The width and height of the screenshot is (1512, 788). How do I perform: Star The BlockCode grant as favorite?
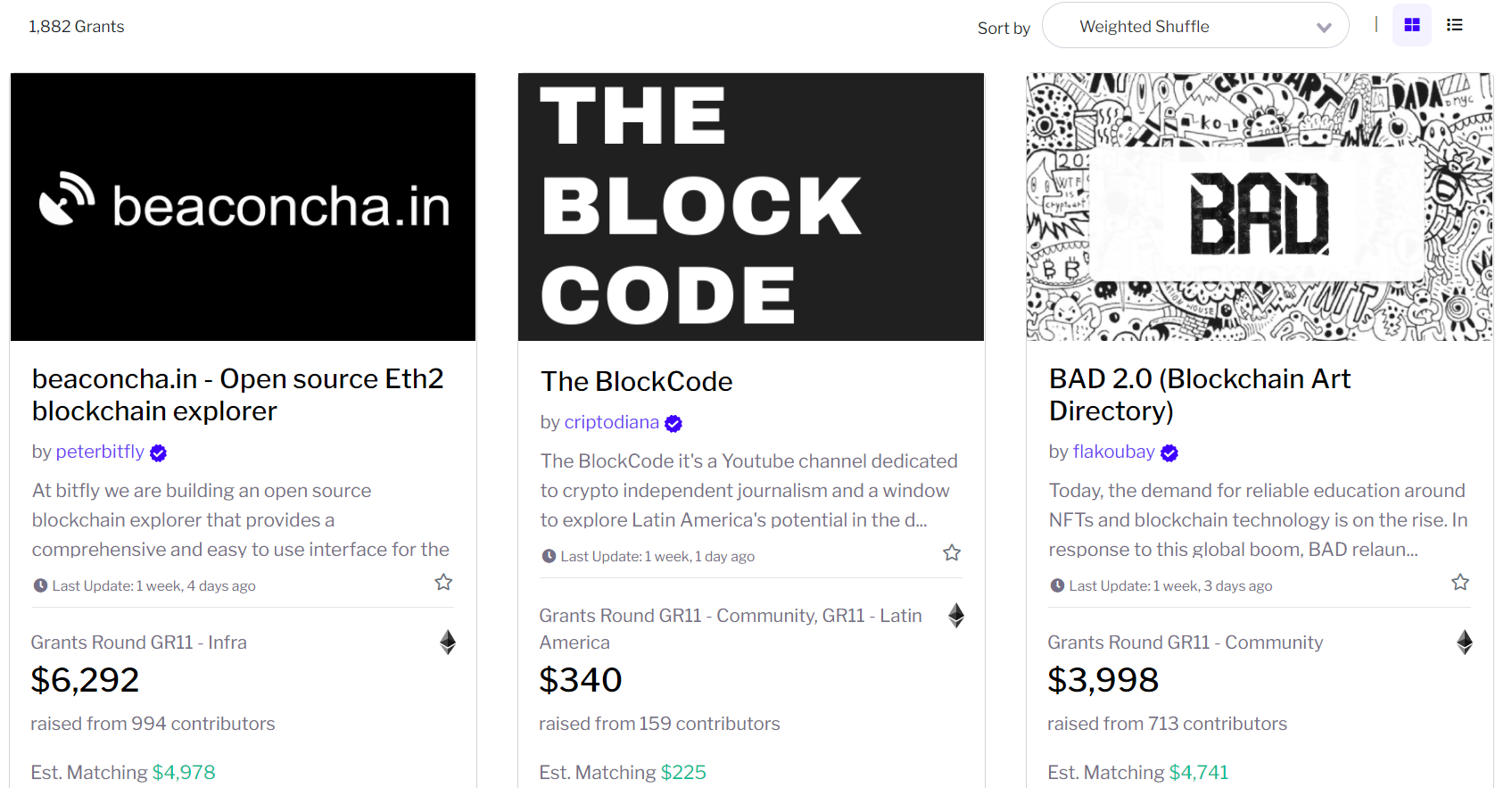pyautogui.click(x=952, y=553)
